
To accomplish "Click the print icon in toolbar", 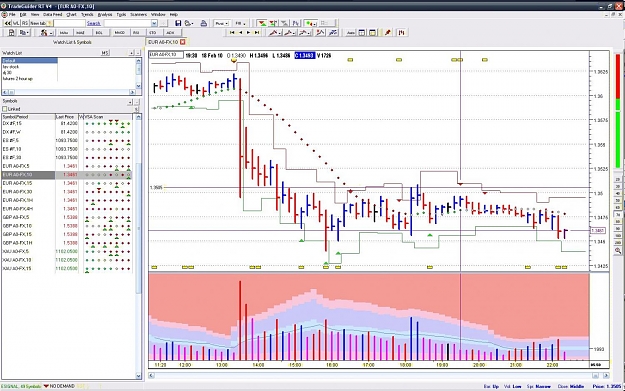I will point(204,23).
